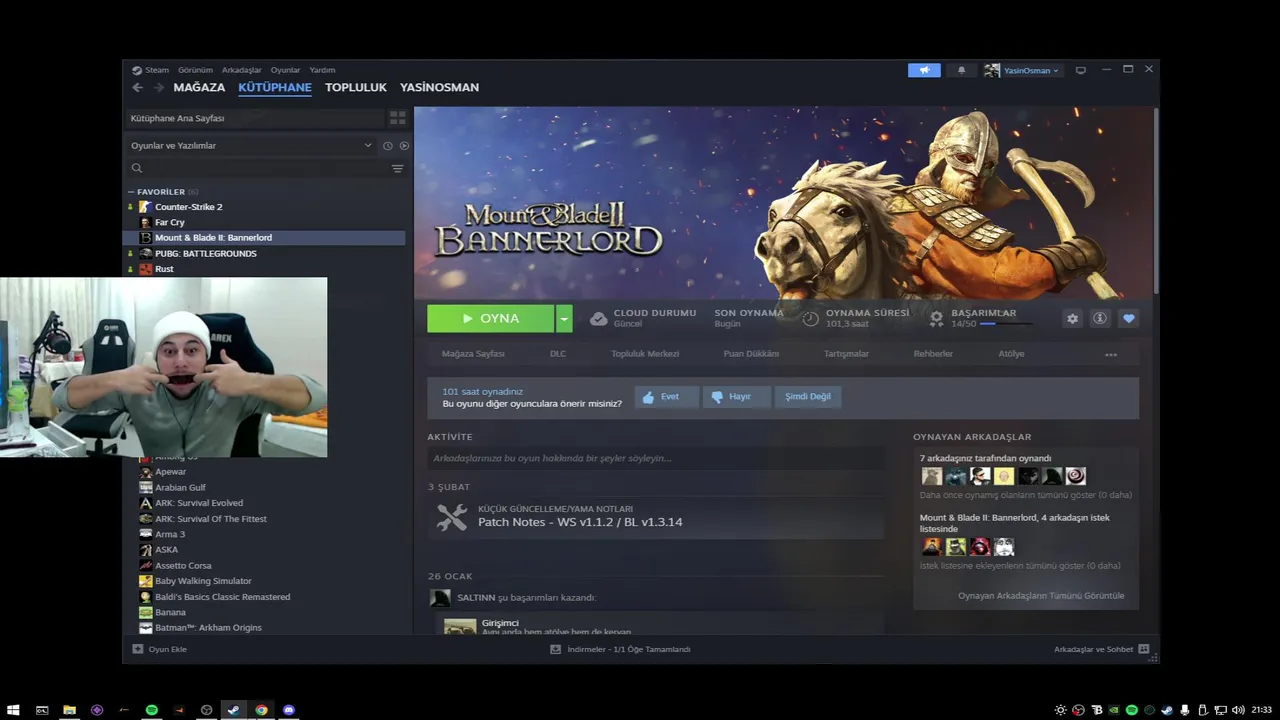The height and width of the screenshot is (720, 1280).
Task: Click Şimdi Değil button
Action: [807, 397]
